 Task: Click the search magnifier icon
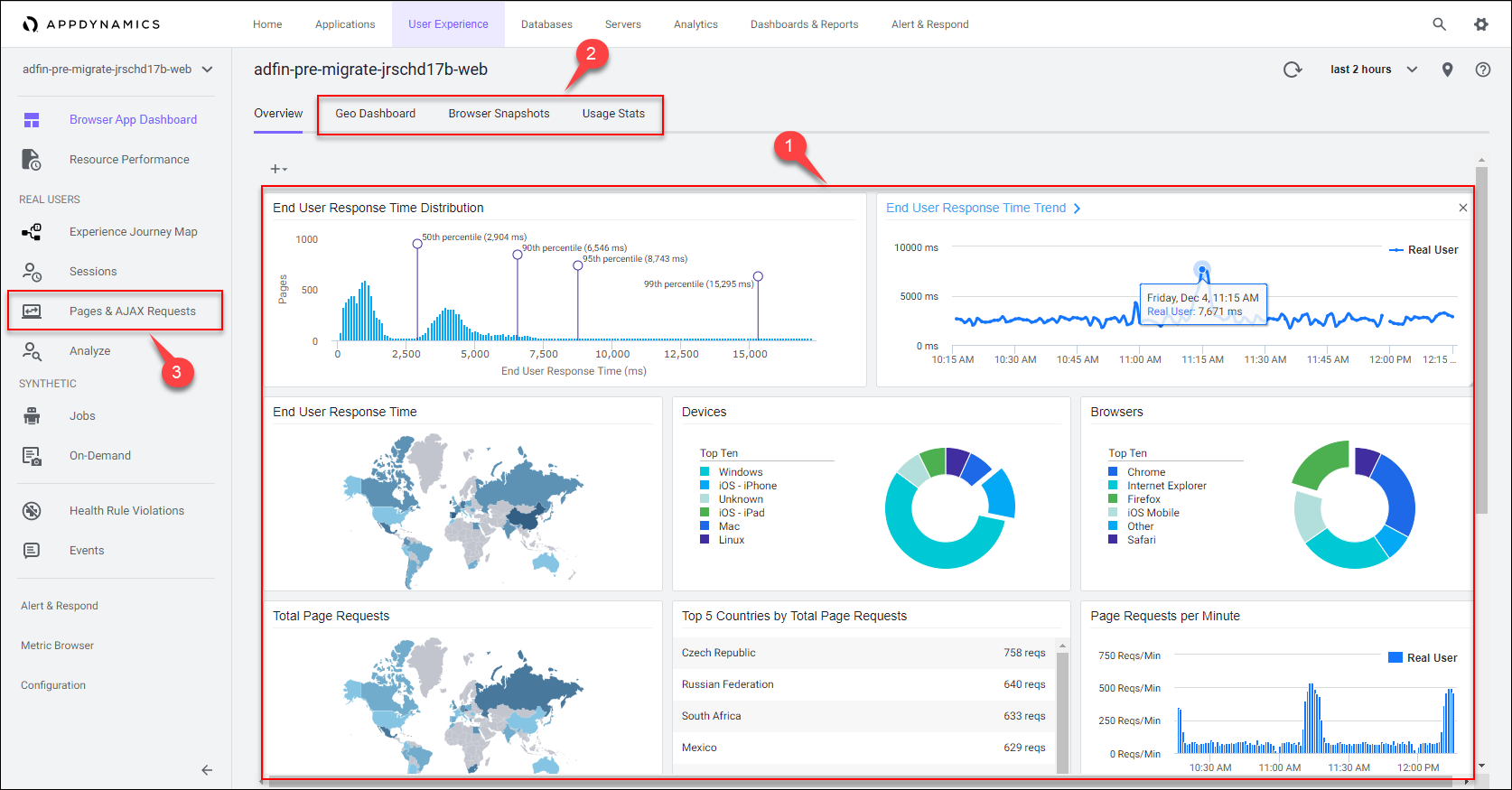(1440, 24)
